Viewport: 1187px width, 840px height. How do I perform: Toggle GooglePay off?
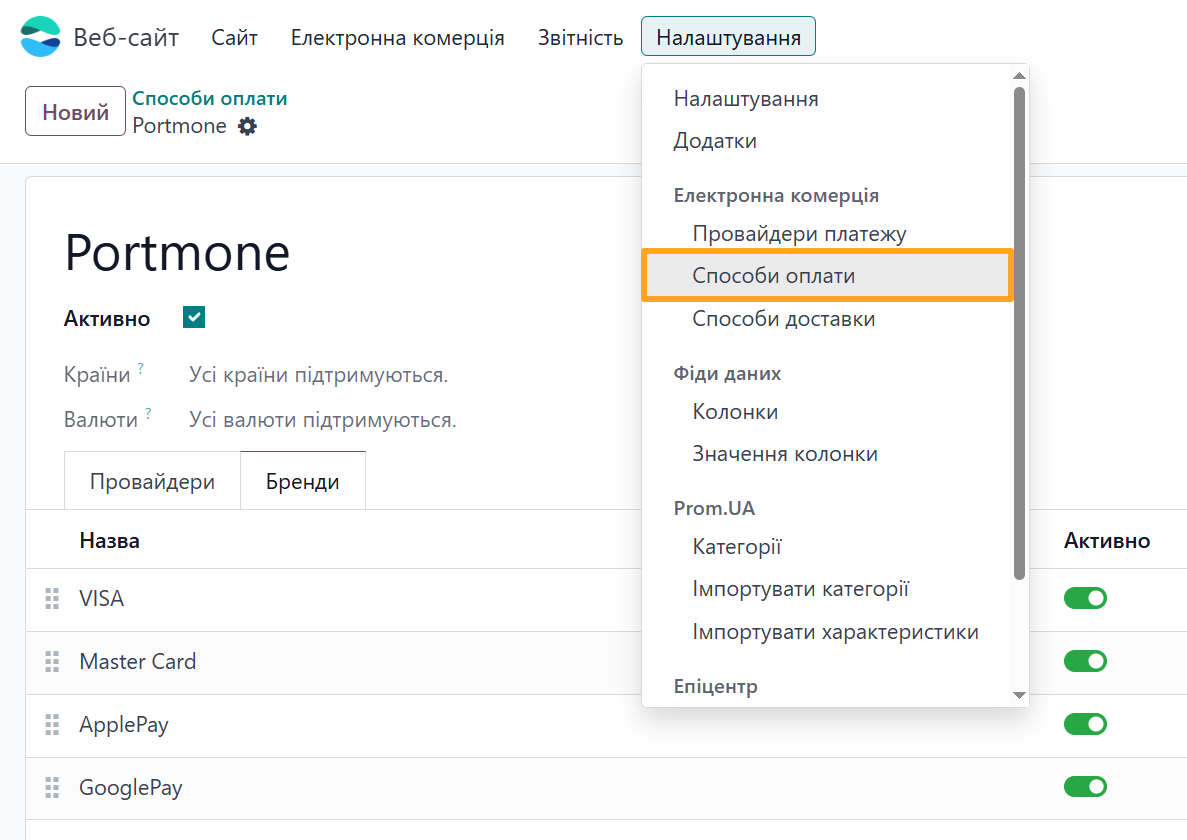tap(1085, 787)
